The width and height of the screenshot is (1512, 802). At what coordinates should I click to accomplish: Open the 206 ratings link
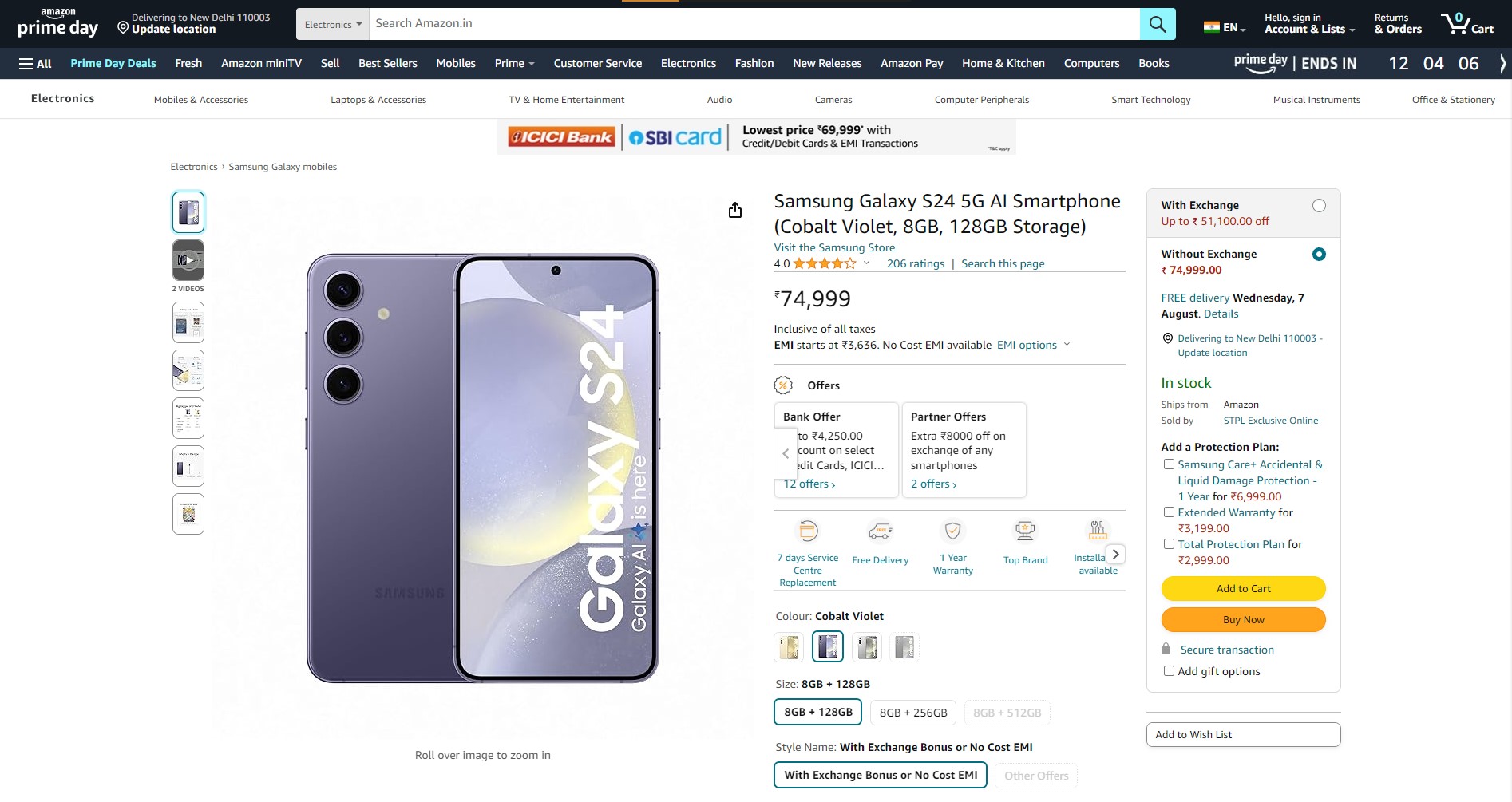click(915, 263)
